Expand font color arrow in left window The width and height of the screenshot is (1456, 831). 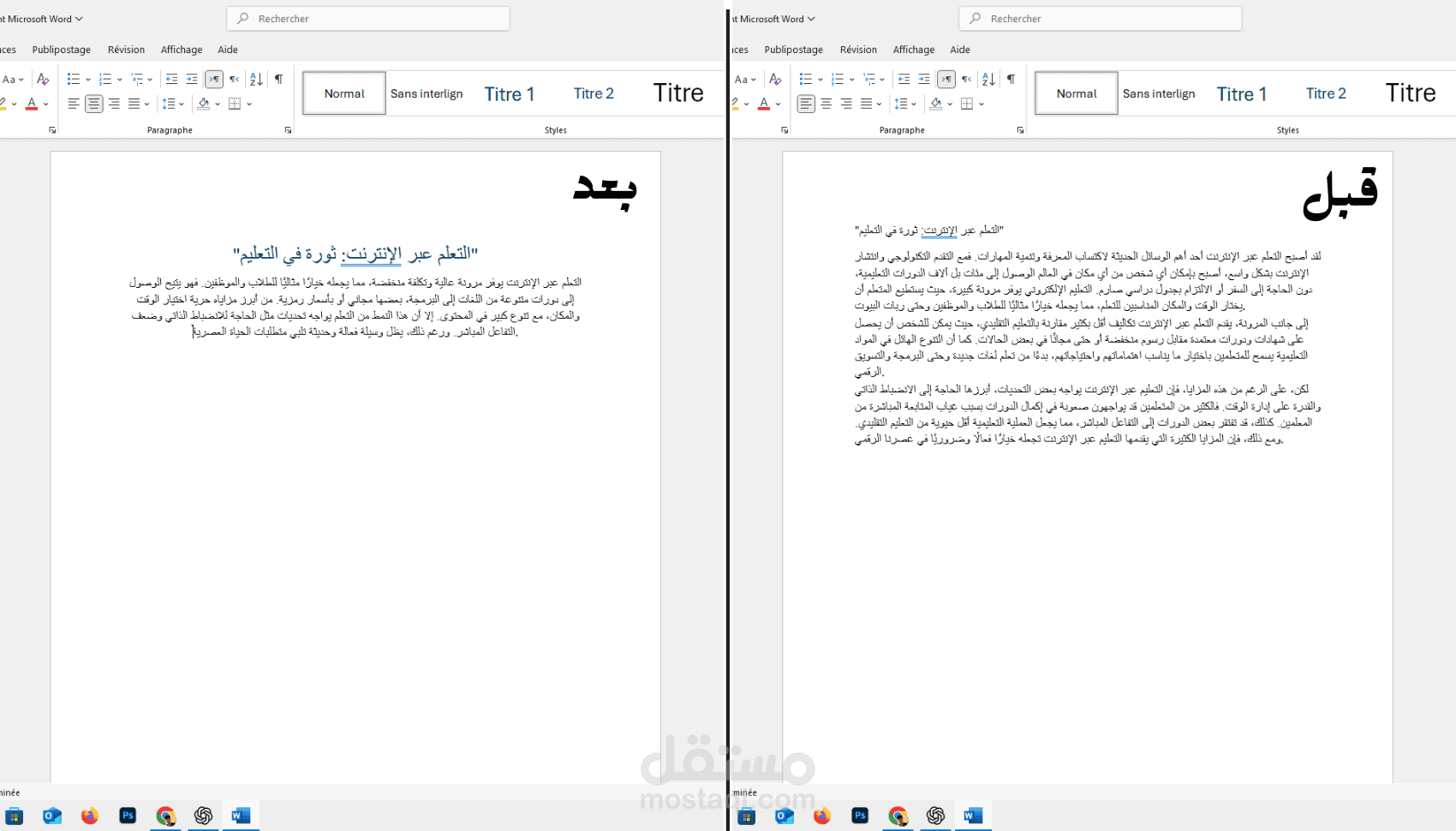click(x=46, y=105)
